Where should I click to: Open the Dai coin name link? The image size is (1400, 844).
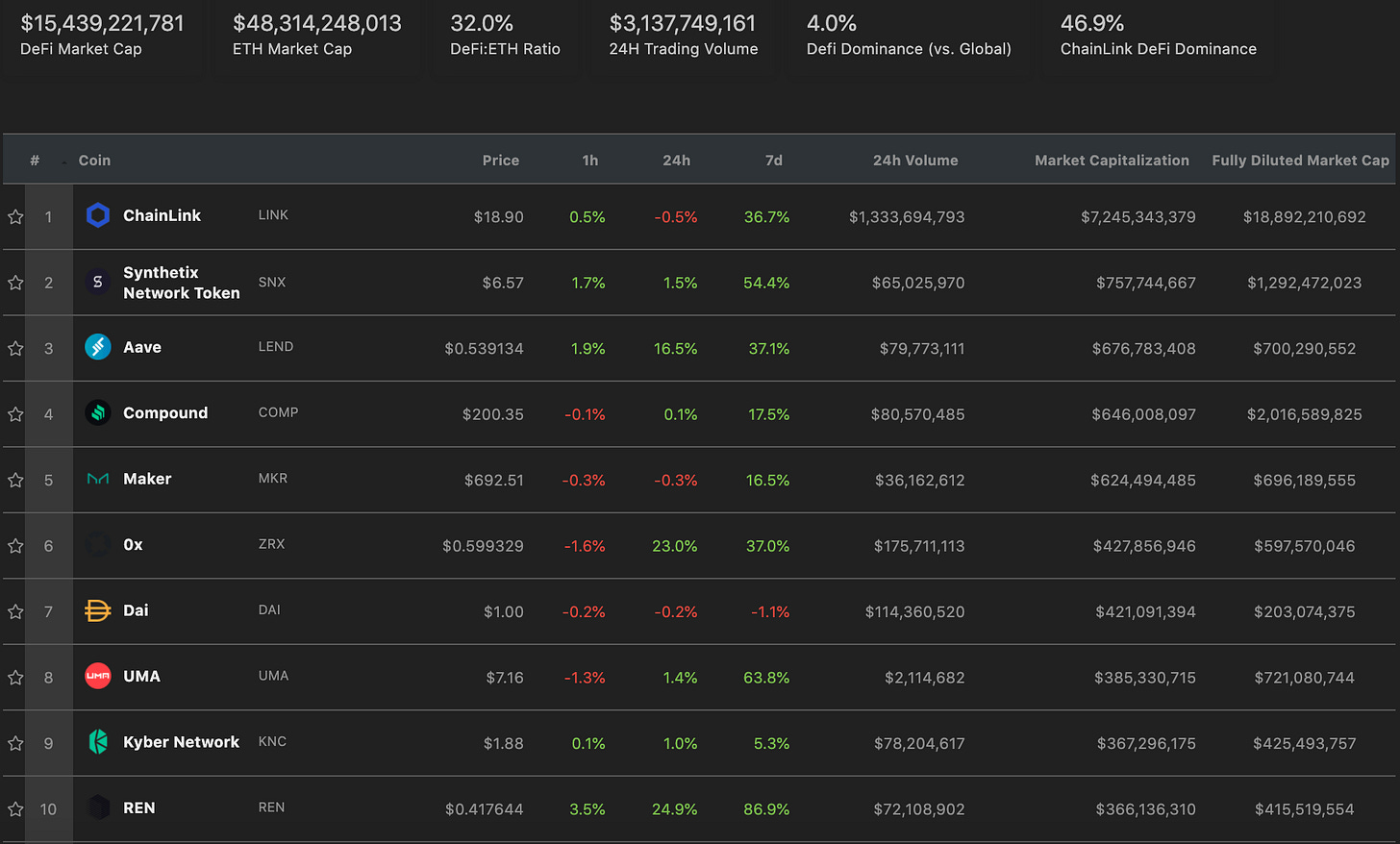click(136, 610)
